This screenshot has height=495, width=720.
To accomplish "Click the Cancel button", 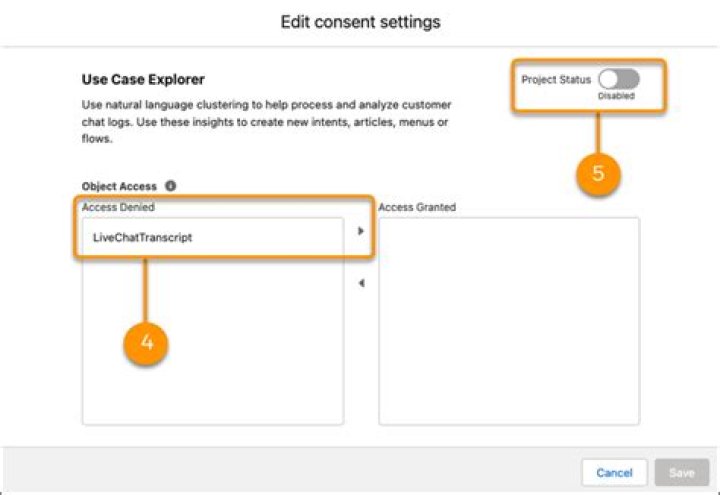I will point(614,472).
